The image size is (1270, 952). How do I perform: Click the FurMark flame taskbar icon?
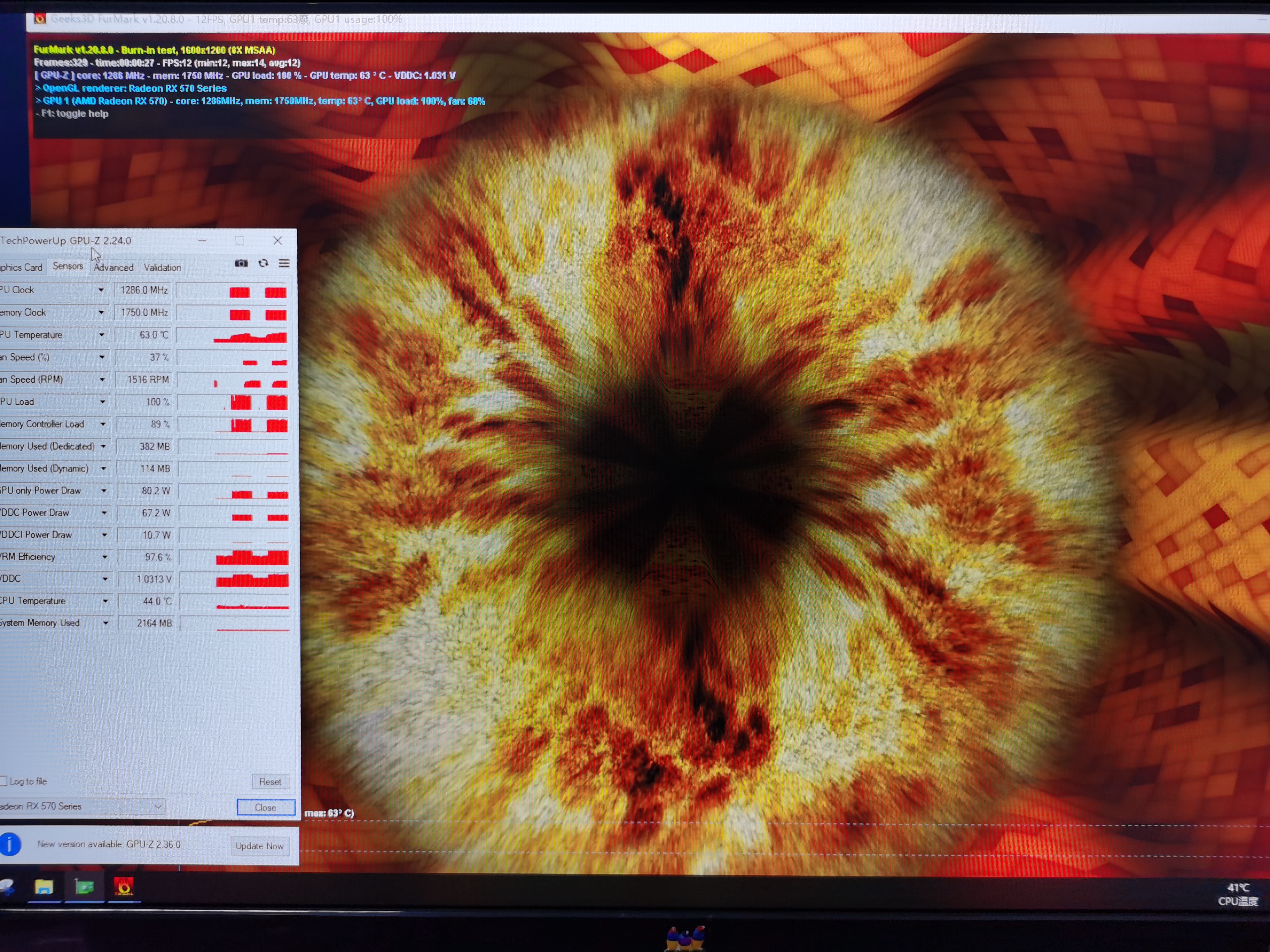[124, 887]
